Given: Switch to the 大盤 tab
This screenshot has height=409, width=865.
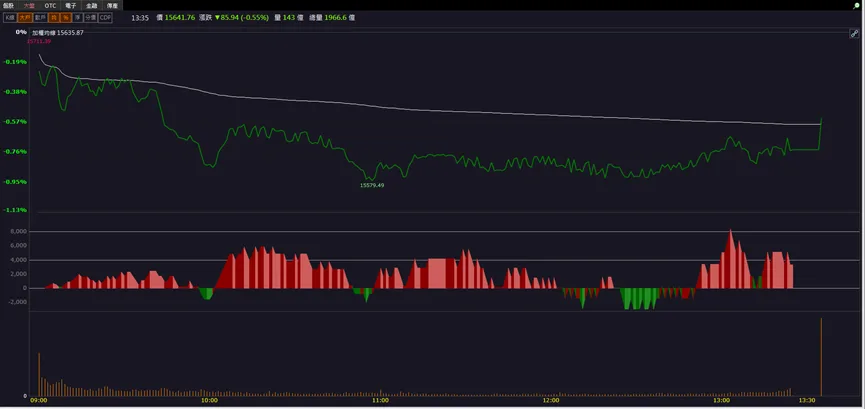Looking at the screenshot, I should 29,6.
